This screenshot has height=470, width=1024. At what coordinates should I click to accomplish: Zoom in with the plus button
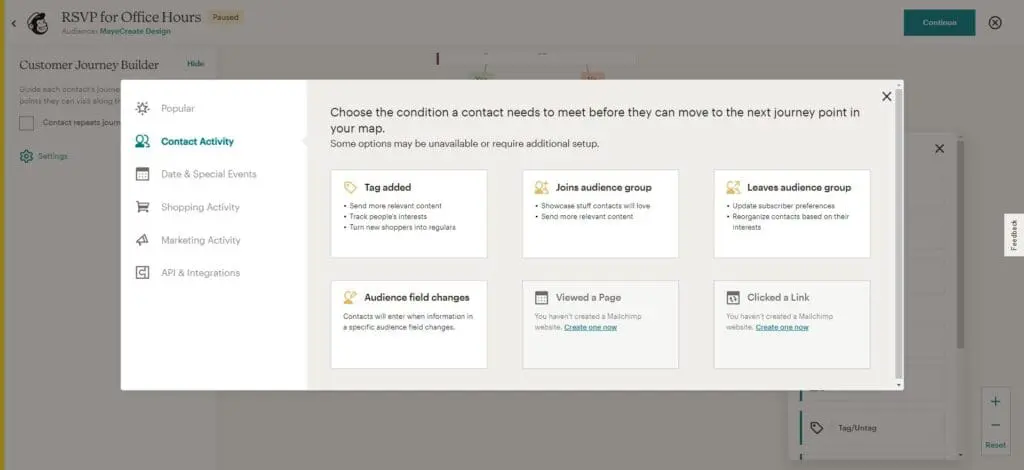click(x=995, y=401)
